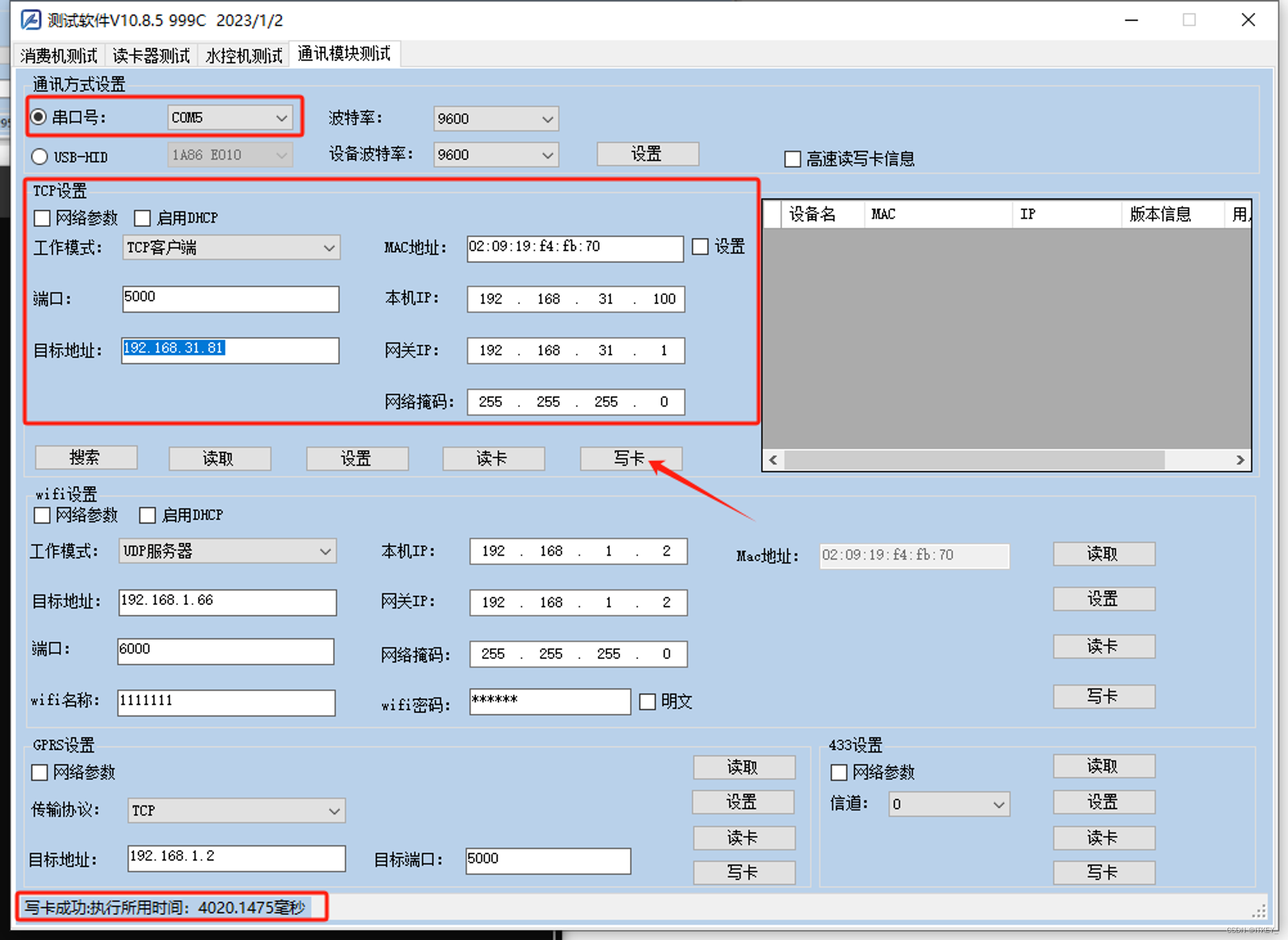The height and width of the screenshot is (940, 1288).
Task: Open the UDP服务器 工作模式 dropdown
Action: coord(227,551)
